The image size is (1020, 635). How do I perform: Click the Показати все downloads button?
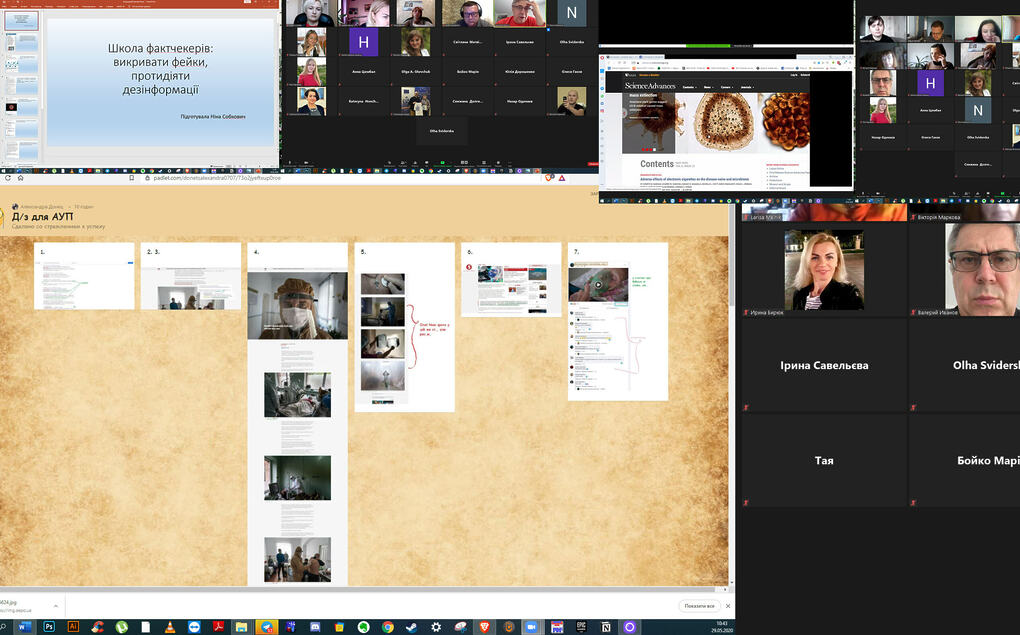pyautogui.click(x=699, y=606)
